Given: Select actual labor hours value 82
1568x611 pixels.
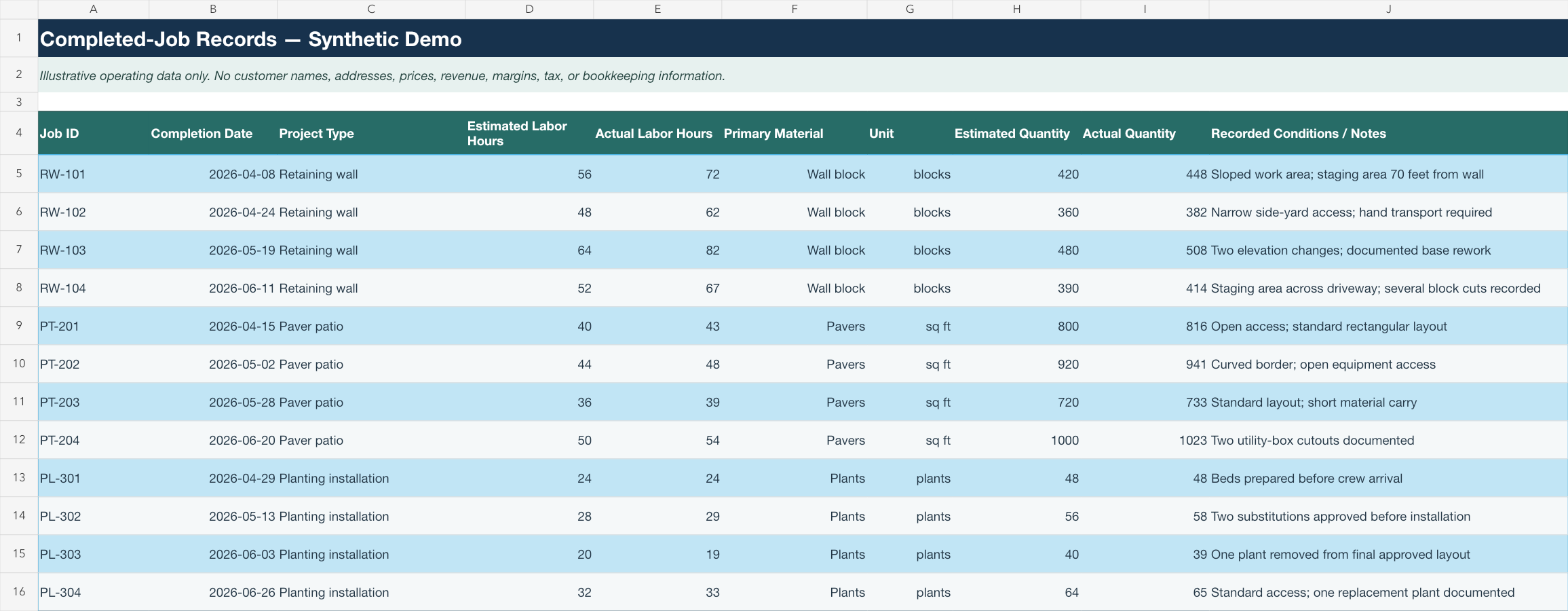Looking at the screenshot, I should point(657,250).
